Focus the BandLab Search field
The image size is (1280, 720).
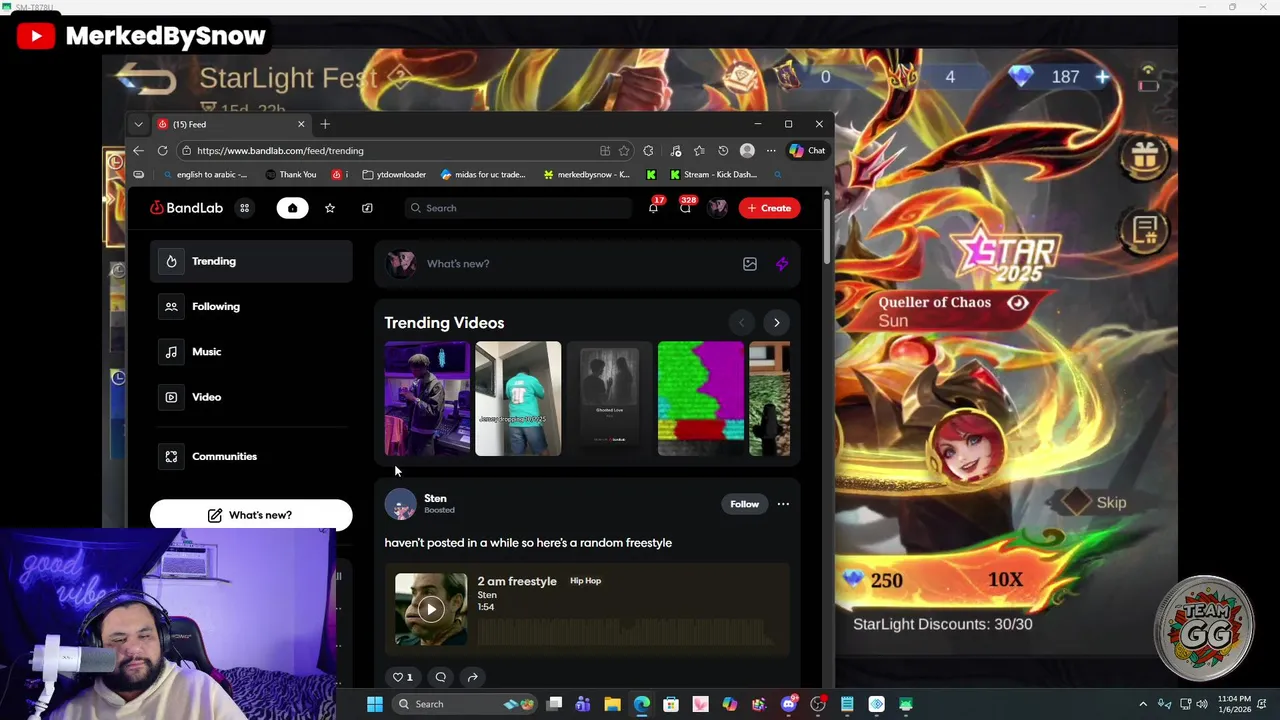point(518,208)
